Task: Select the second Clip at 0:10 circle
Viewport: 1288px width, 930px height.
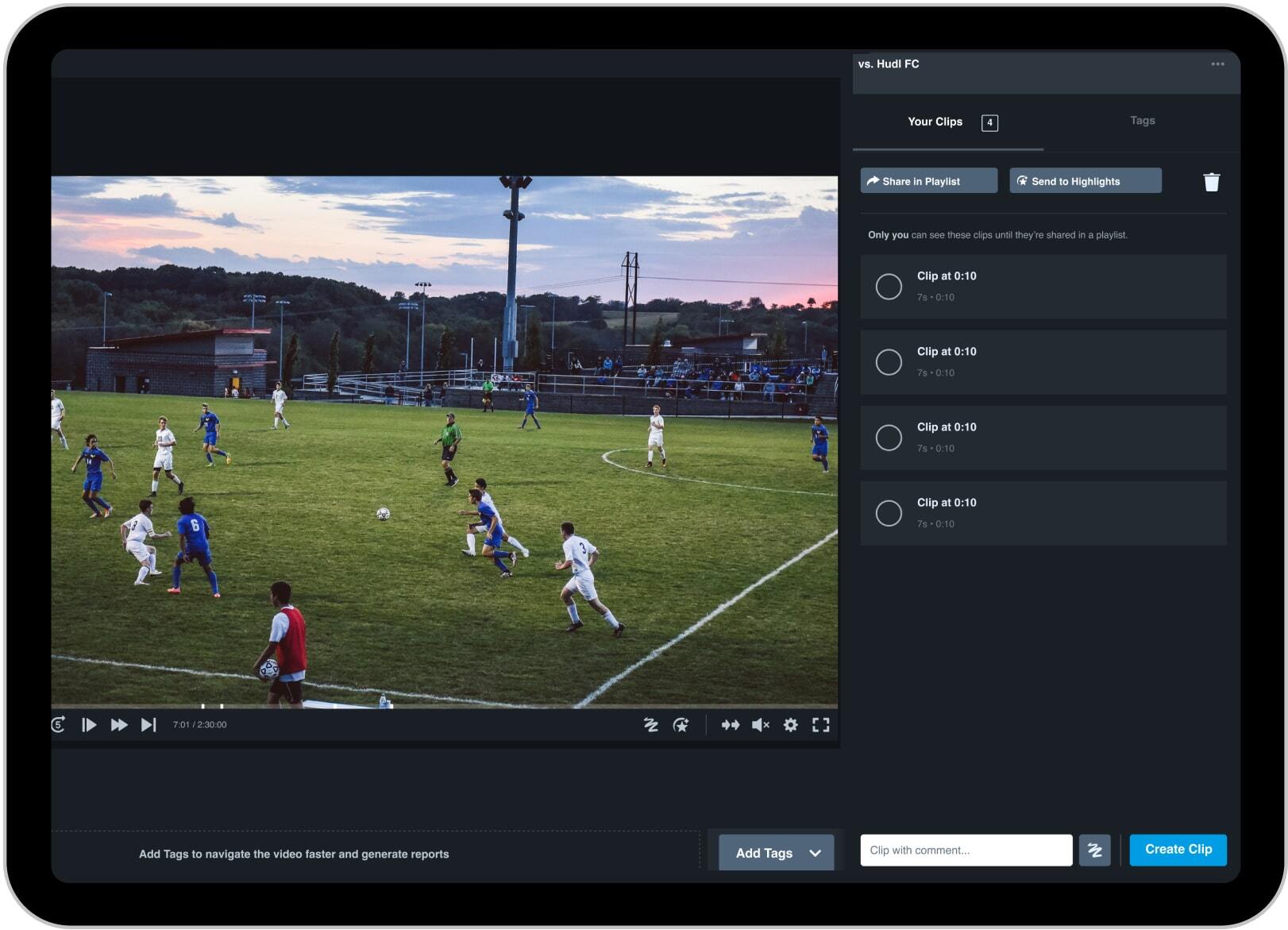Action: tap(889, 362)
